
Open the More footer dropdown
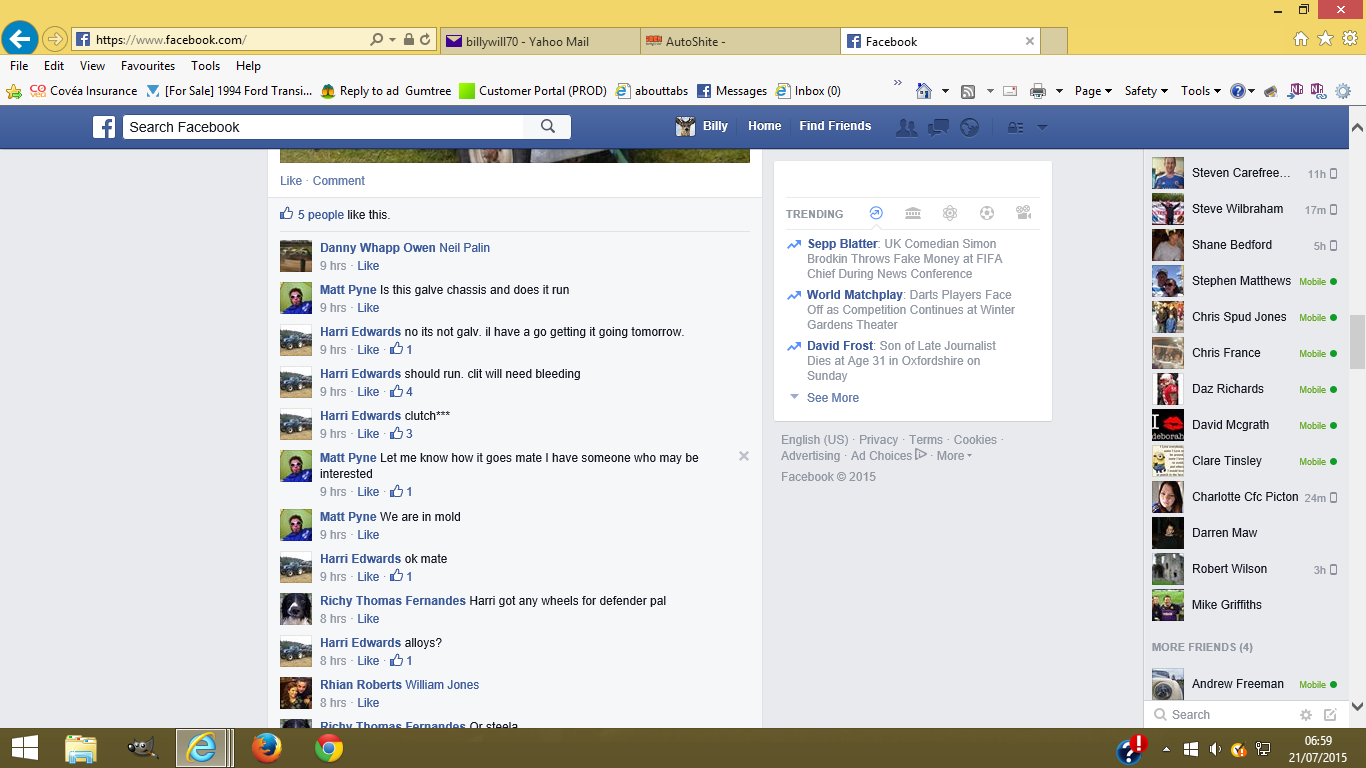[x=954, y=456]
